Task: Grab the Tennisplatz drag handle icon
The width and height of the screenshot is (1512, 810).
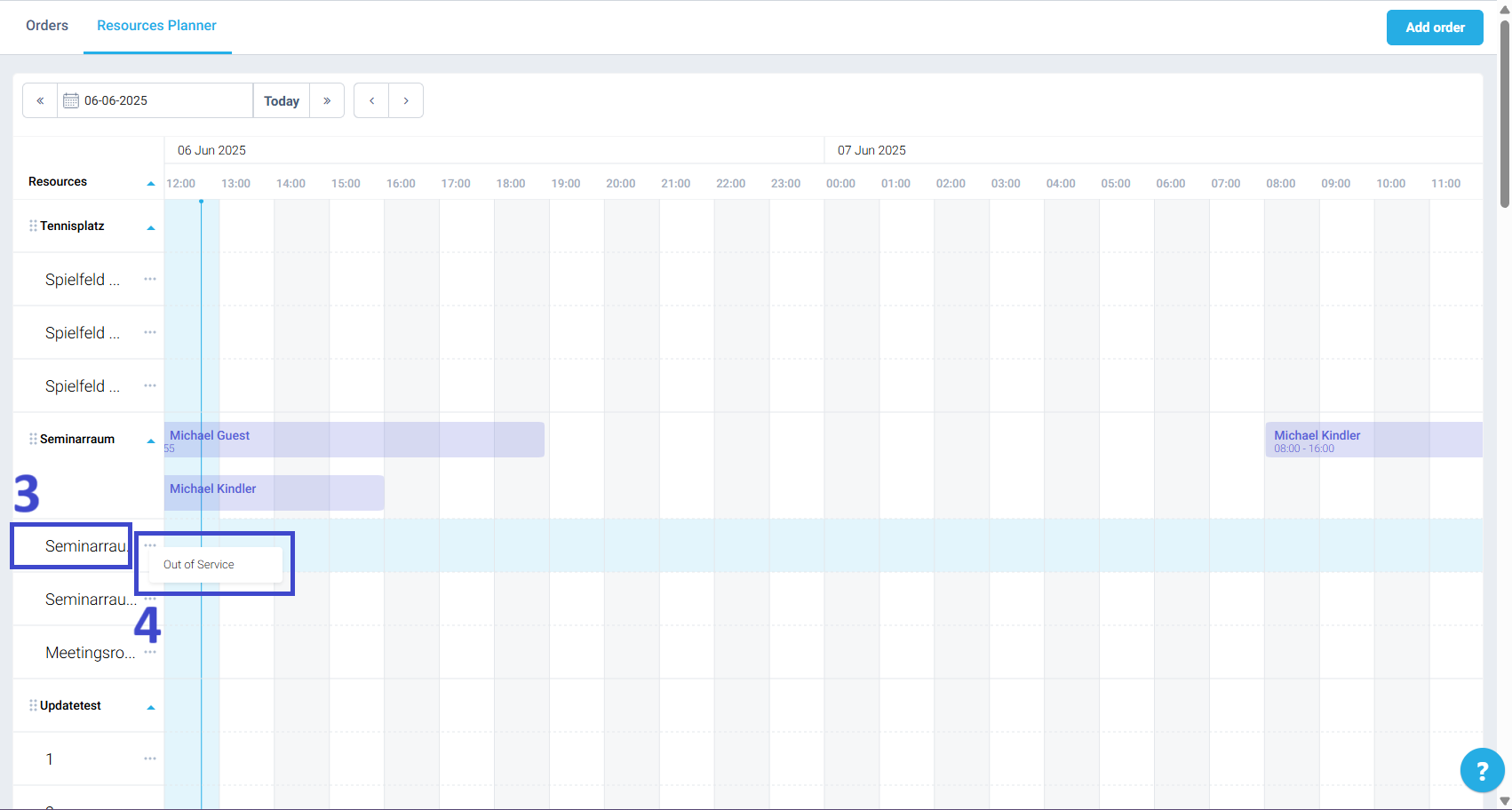Action: pos(33,226)
